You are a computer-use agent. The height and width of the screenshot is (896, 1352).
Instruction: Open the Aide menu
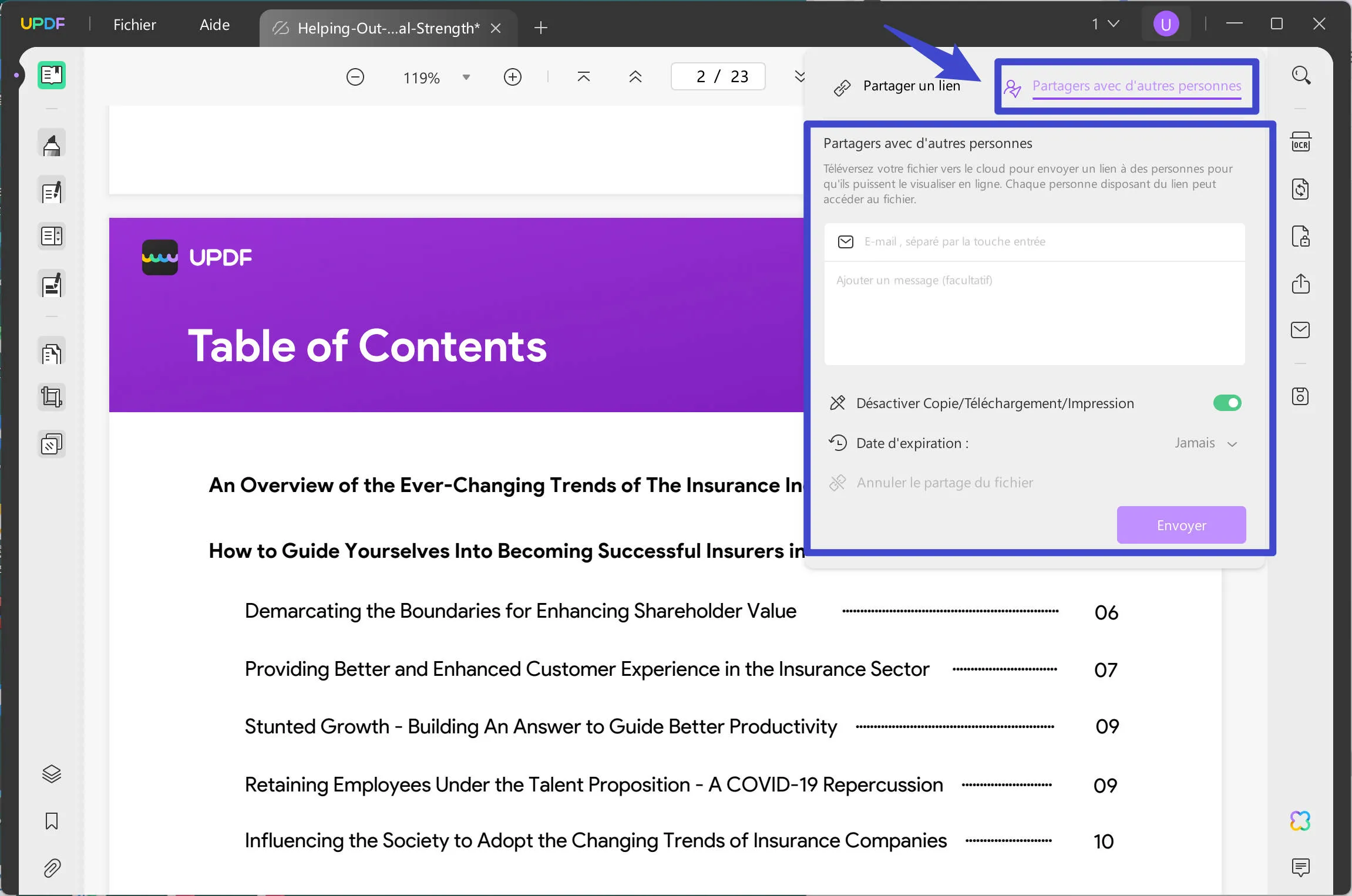pos(214,24)
